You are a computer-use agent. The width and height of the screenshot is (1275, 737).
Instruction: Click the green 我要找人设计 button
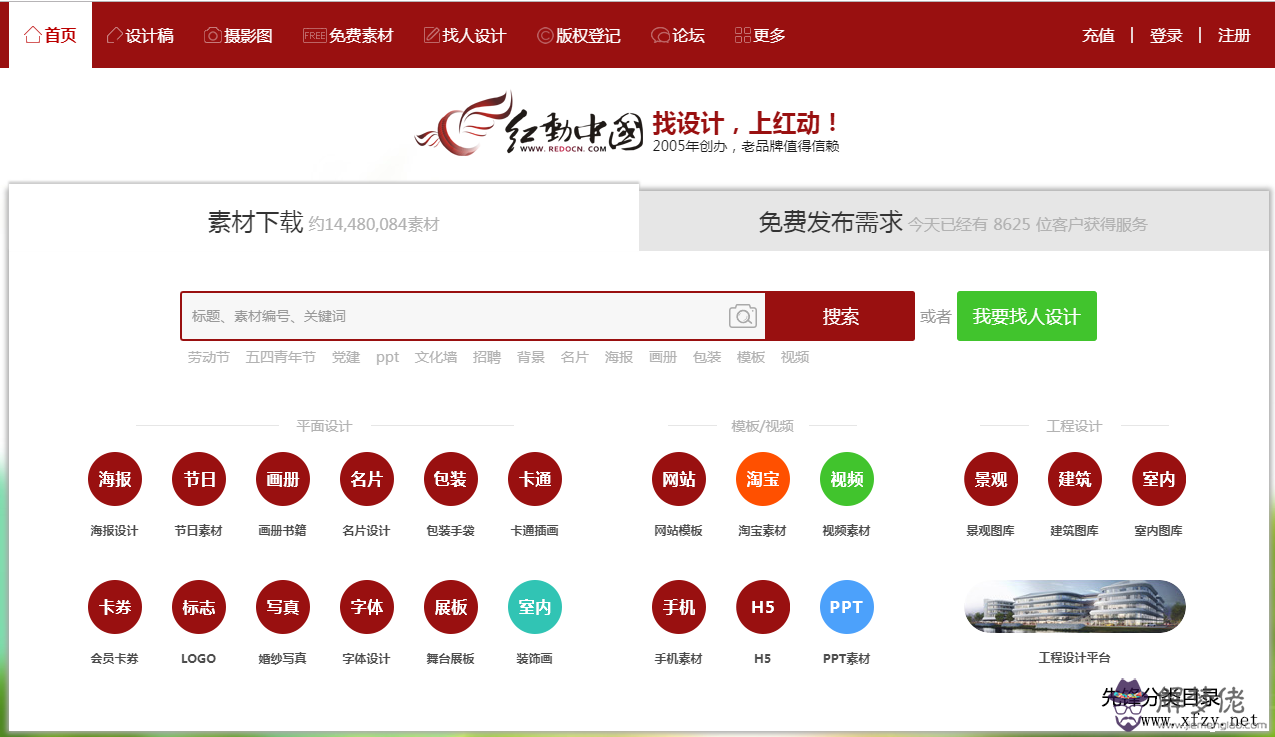1027,316
